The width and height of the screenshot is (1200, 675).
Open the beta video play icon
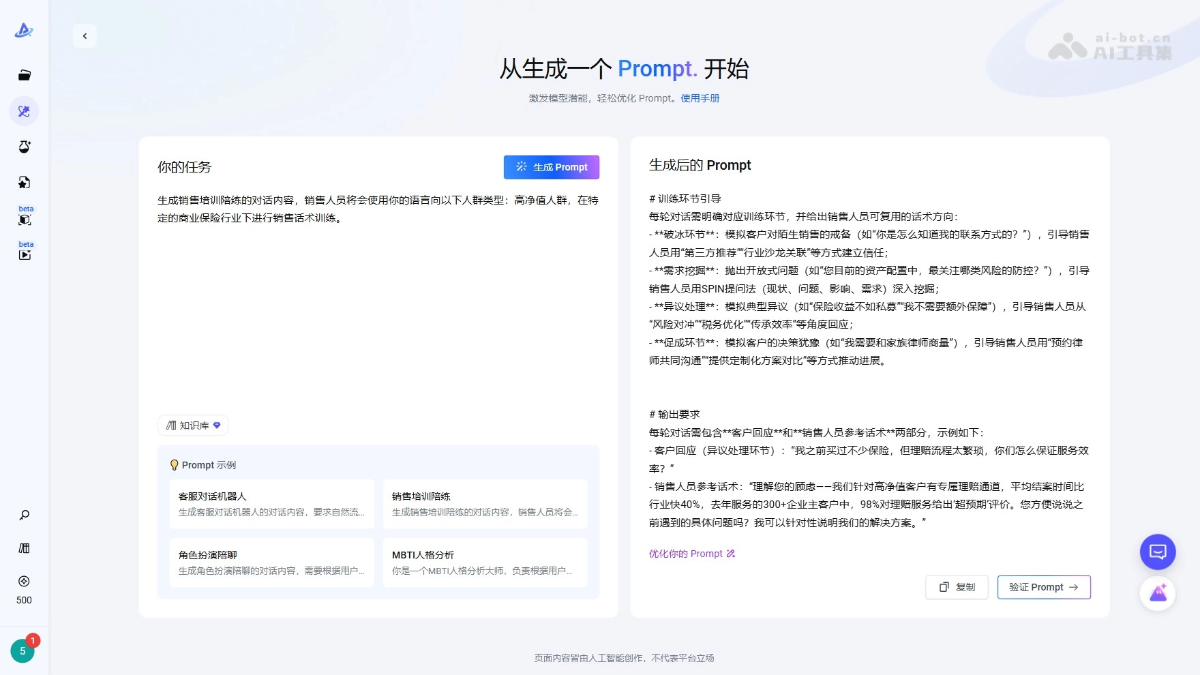24,254
